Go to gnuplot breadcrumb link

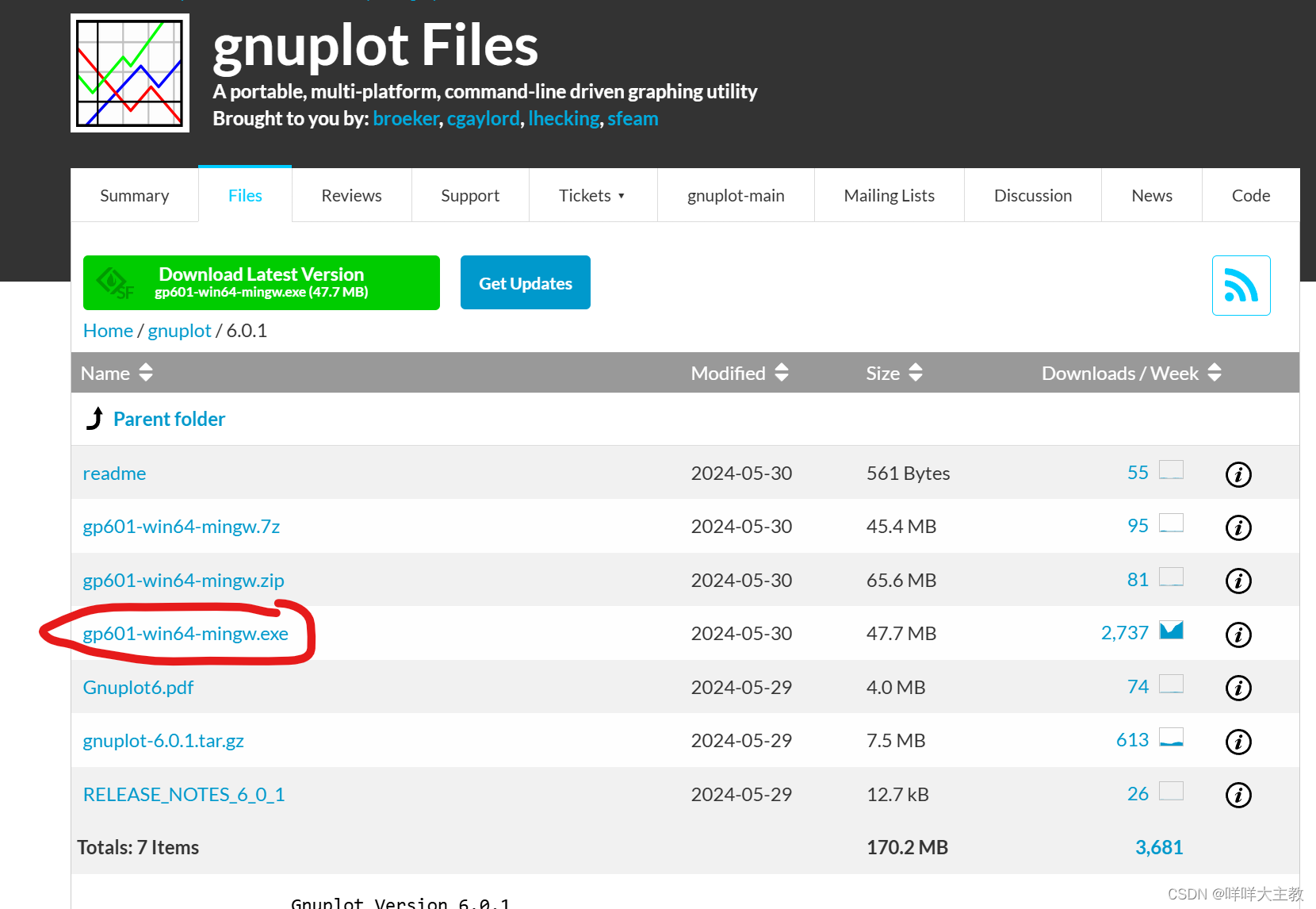(180, 331)
